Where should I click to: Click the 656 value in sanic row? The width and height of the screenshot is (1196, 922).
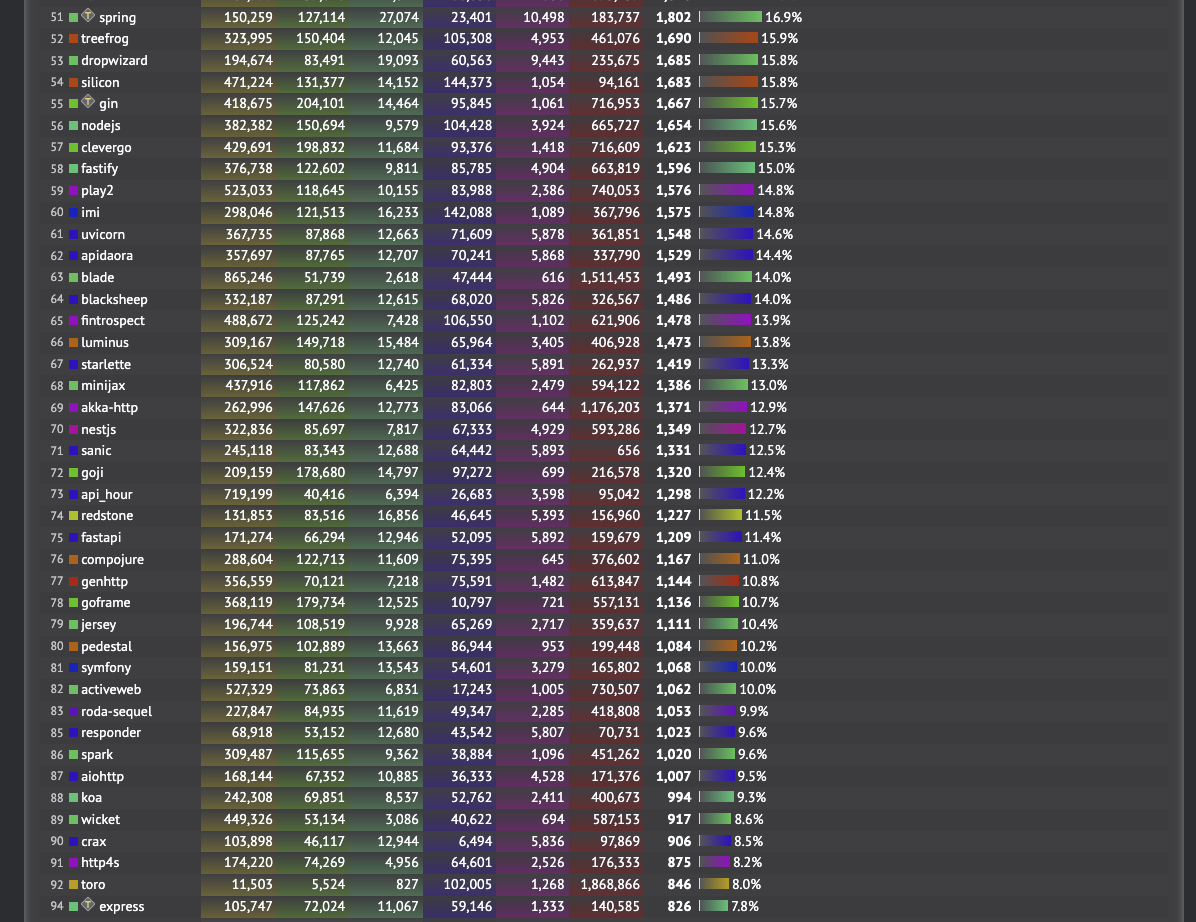[x=629, y=451]
